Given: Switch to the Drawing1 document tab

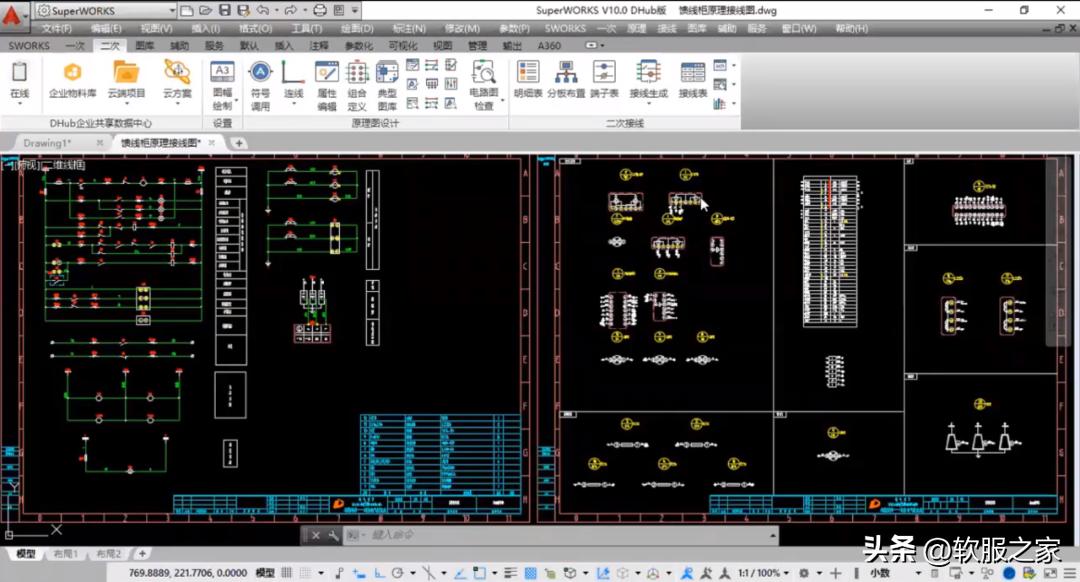Looking at the screenshot, I should click(x=48, y=143).
